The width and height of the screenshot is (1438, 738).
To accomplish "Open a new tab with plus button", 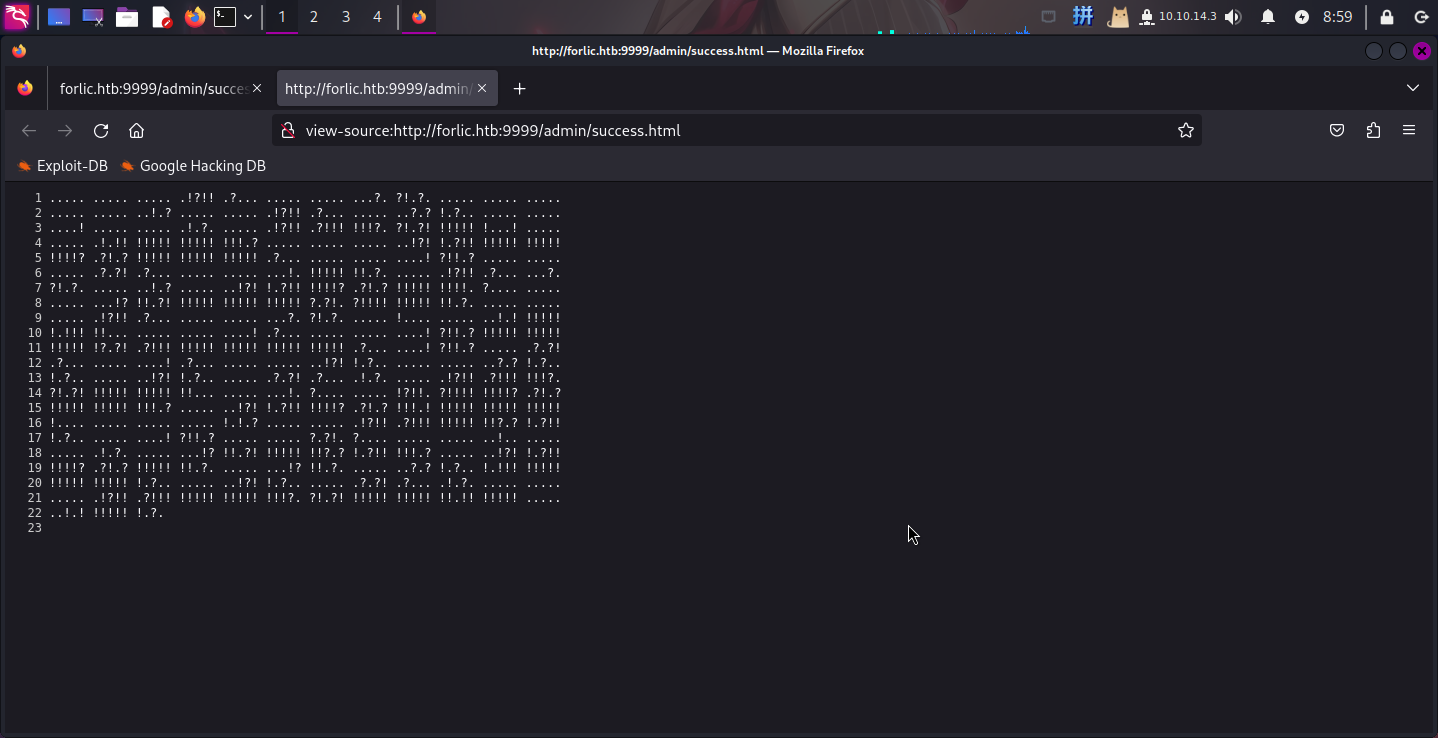I will pos(519,89).
